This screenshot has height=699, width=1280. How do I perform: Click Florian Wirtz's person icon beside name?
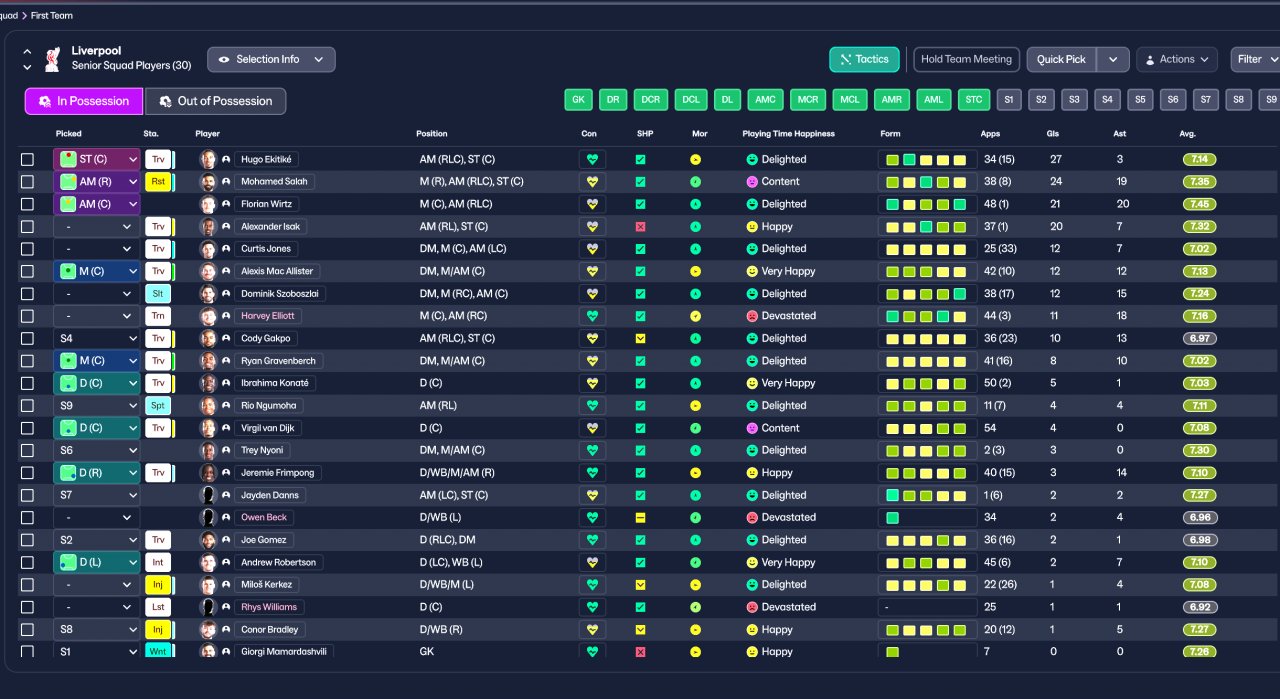click(x=226, y=204)
